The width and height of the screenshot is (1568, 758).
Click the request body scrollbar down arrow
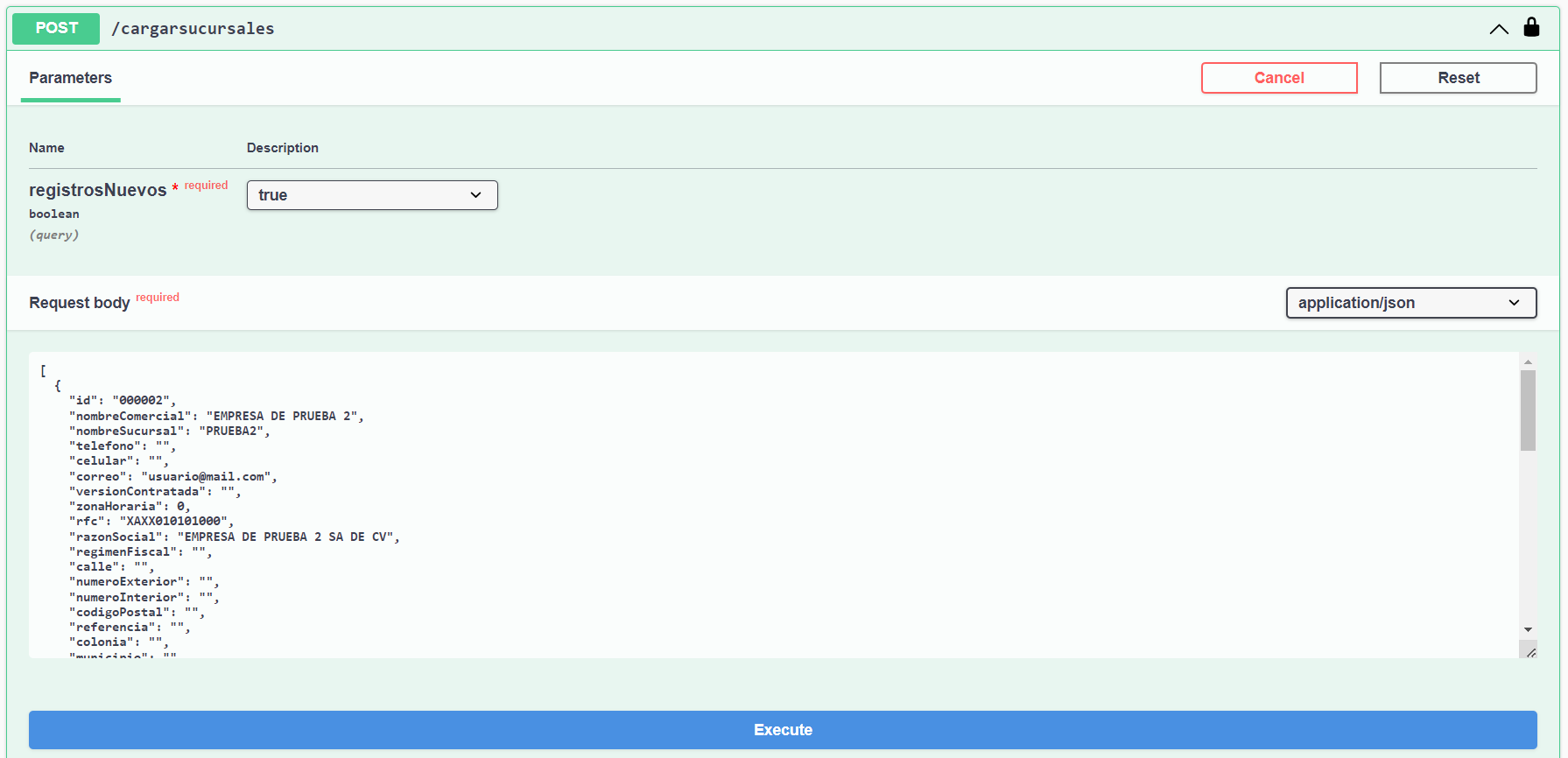click(x=1528, y=629)
